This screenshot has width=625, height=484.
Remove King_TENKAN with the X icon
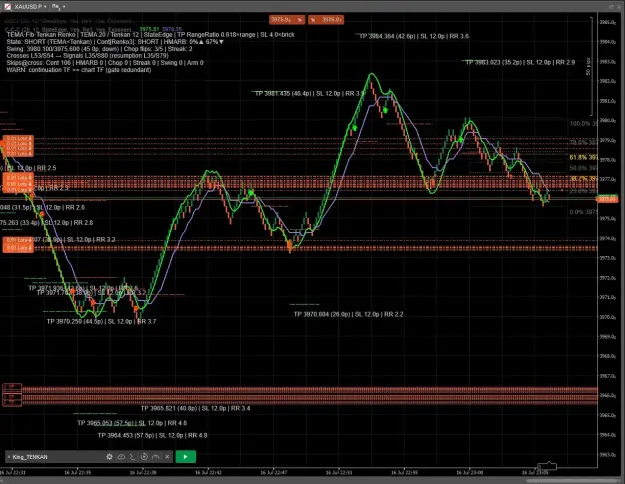(x=167, y=457)
